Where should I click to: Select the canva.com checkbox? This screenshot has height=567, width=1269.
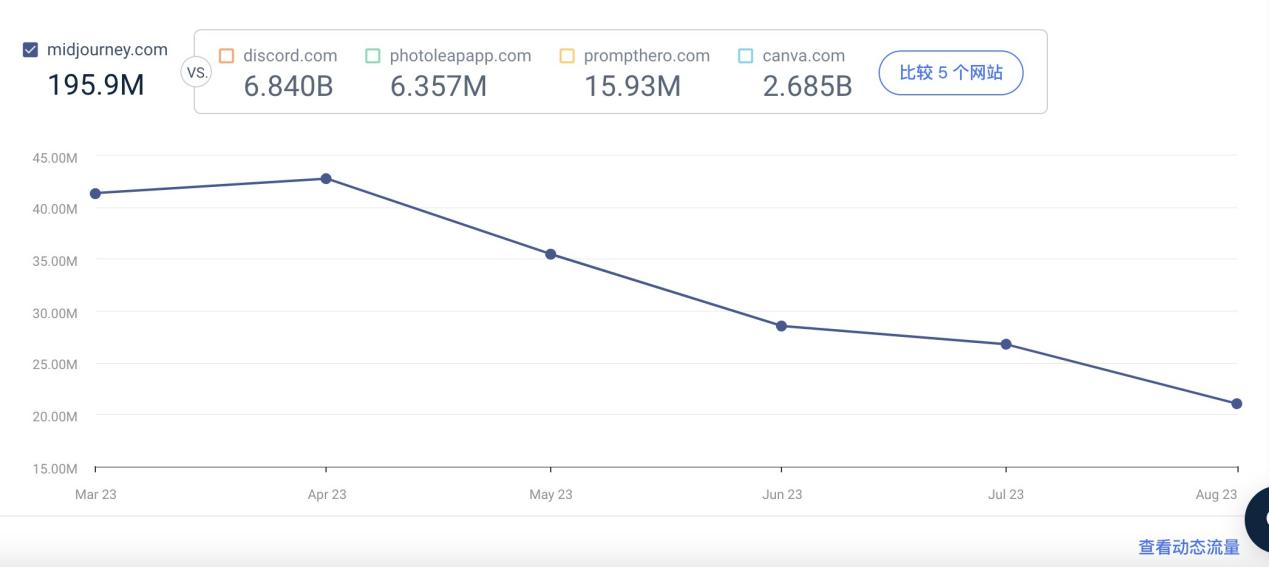(x=745, y=56)
